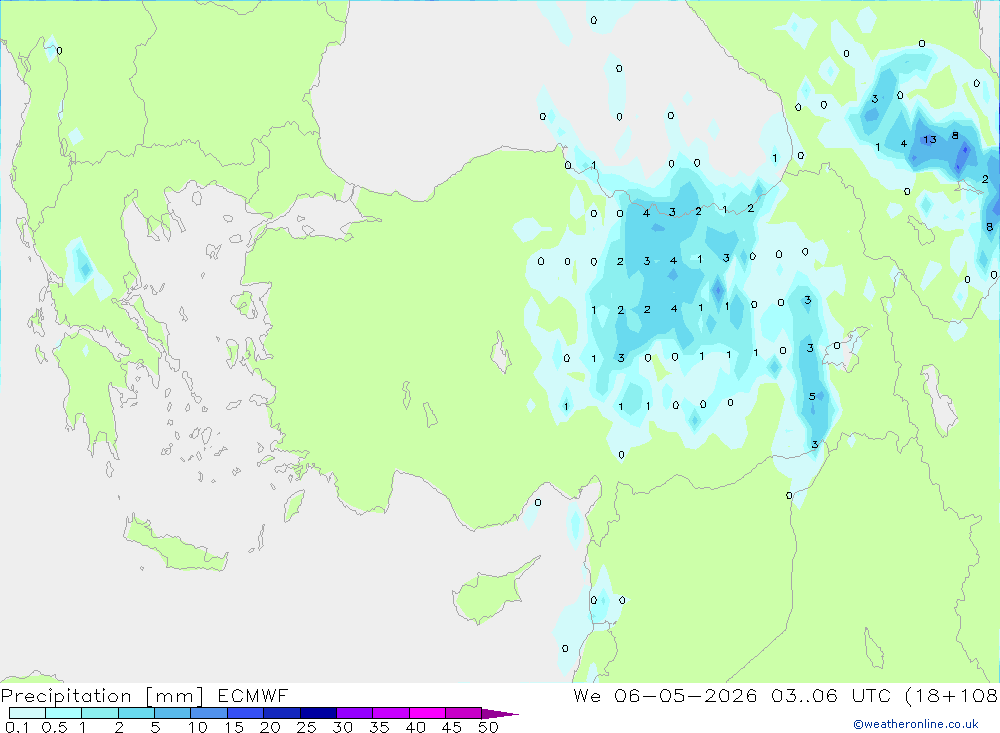Click the 'Precipitation' title word

point(66,696)
